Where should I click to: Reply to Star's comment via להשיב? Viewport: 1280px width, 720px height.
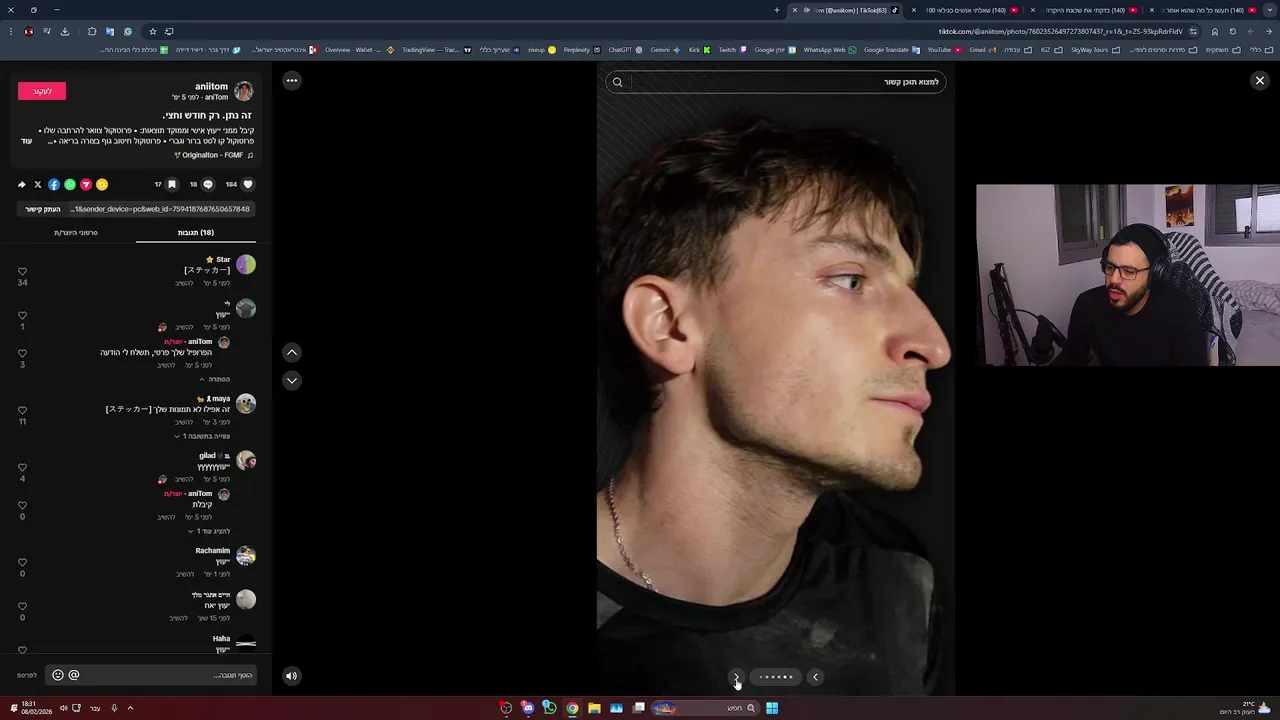pyautogui.click(x=185, y=283)
